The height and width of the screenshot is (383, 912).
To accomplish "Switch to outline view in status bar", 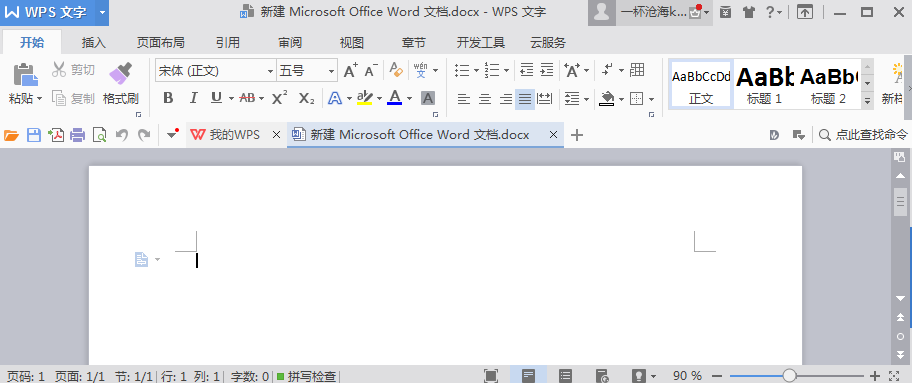I will click(565, 376).
